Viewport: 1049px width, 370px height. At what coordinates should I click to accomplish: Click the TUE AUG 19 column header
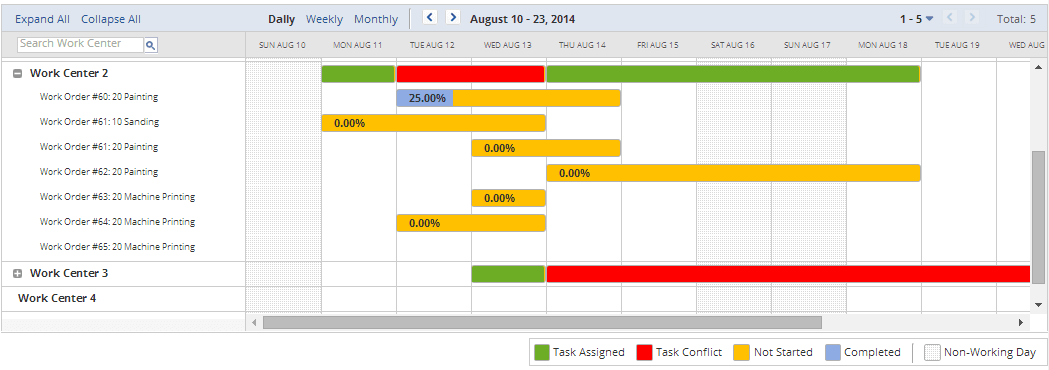coord(958,45)
